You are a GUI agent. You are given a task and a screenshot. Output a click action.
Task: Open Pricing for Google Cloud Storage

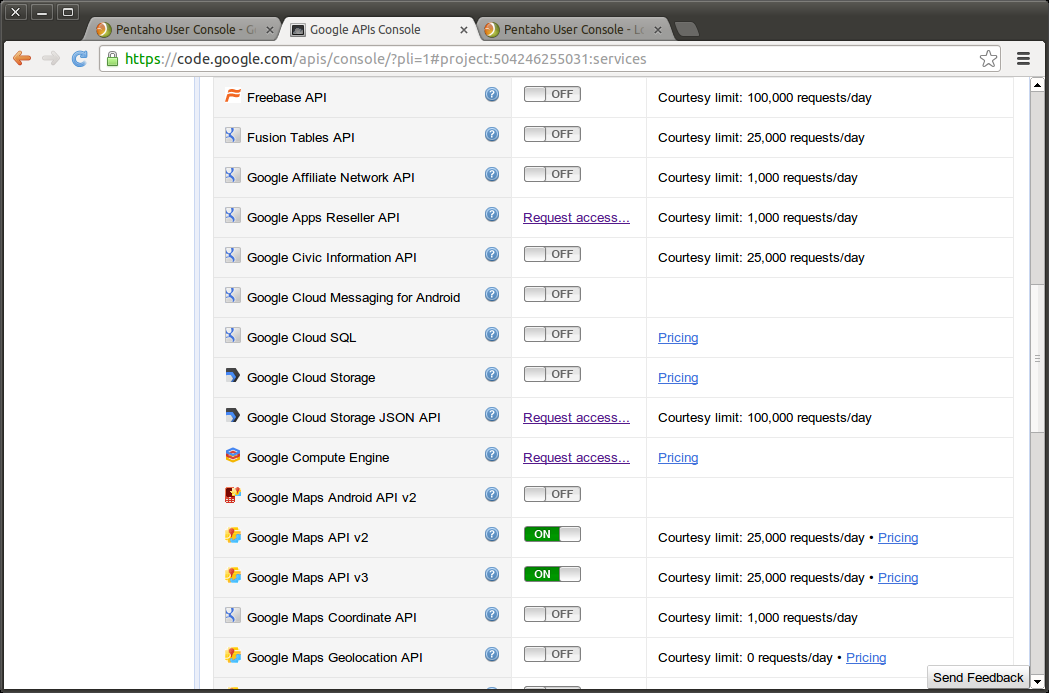pyautogui.click(x=678, y=377)
